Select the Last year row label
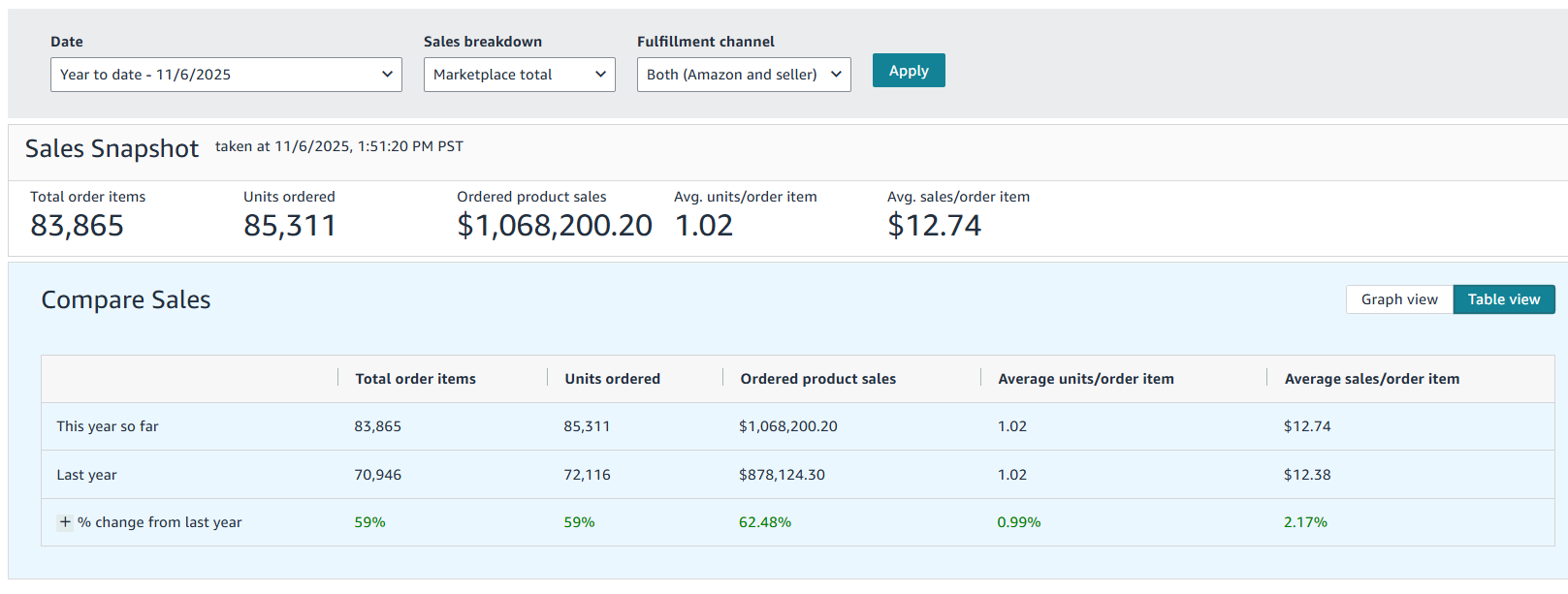This screenshot has width=1568, height=594. (86, 475)
